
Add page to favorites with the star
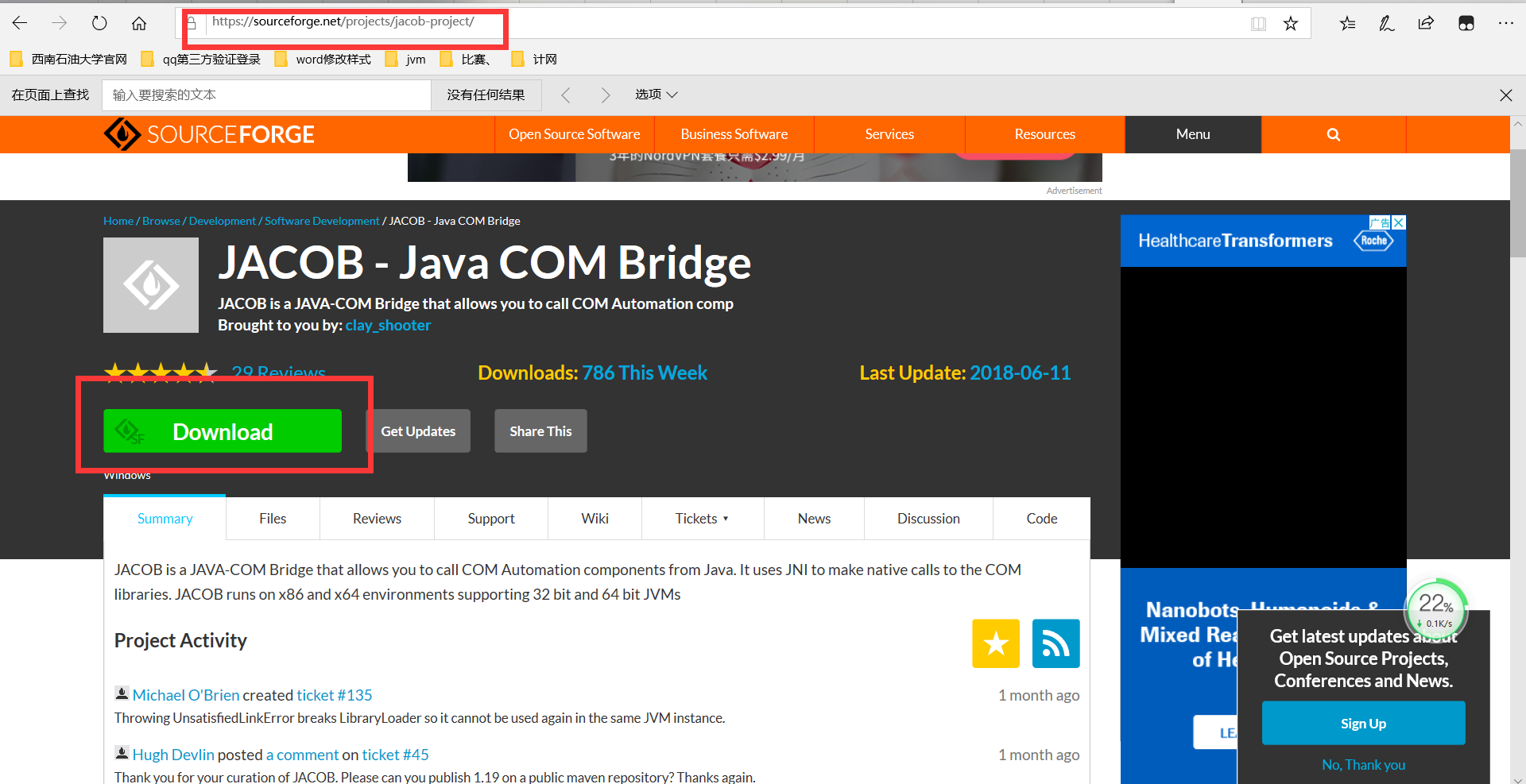pyautogui.click(x=1291, y=23)
